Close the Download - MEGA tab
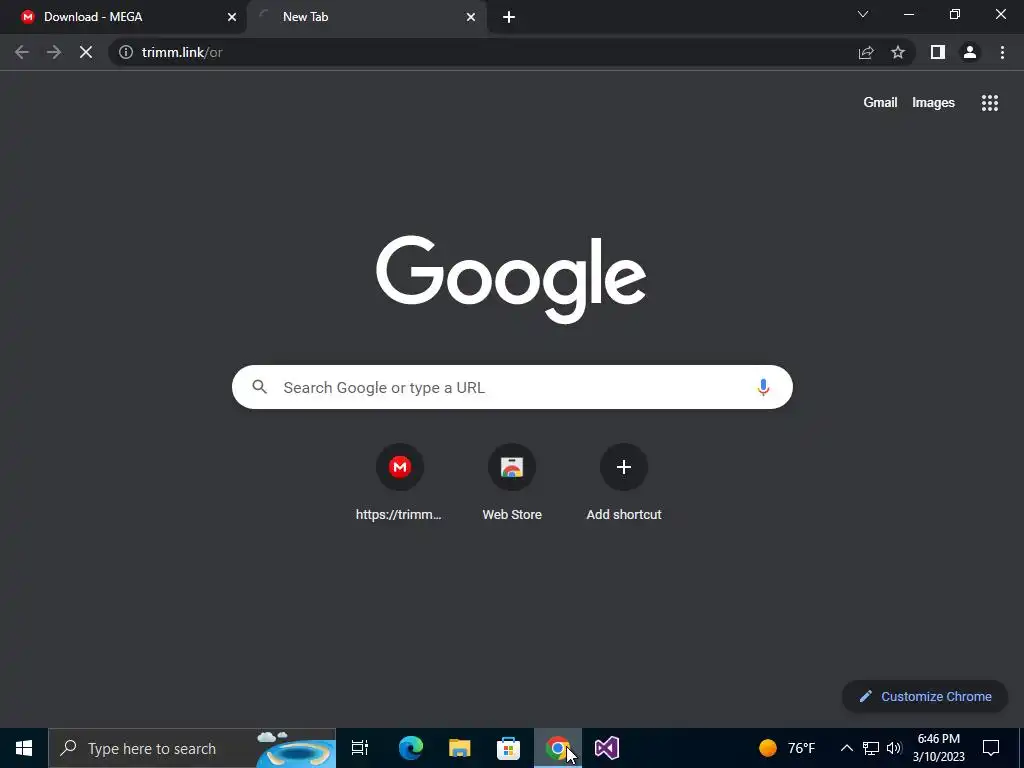The image size is (1024, 768). tap(232, 17)
